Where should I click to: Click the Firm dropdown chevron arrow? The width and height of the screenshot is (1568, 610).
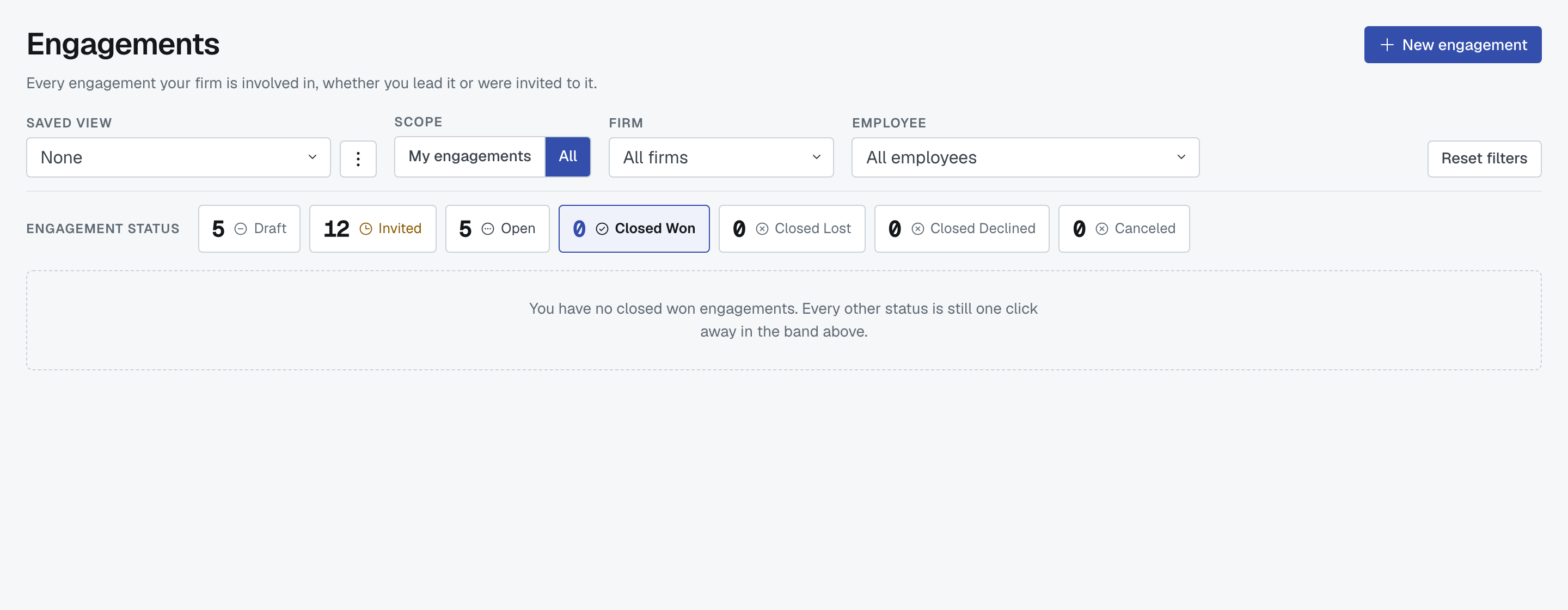click(816, 157)
